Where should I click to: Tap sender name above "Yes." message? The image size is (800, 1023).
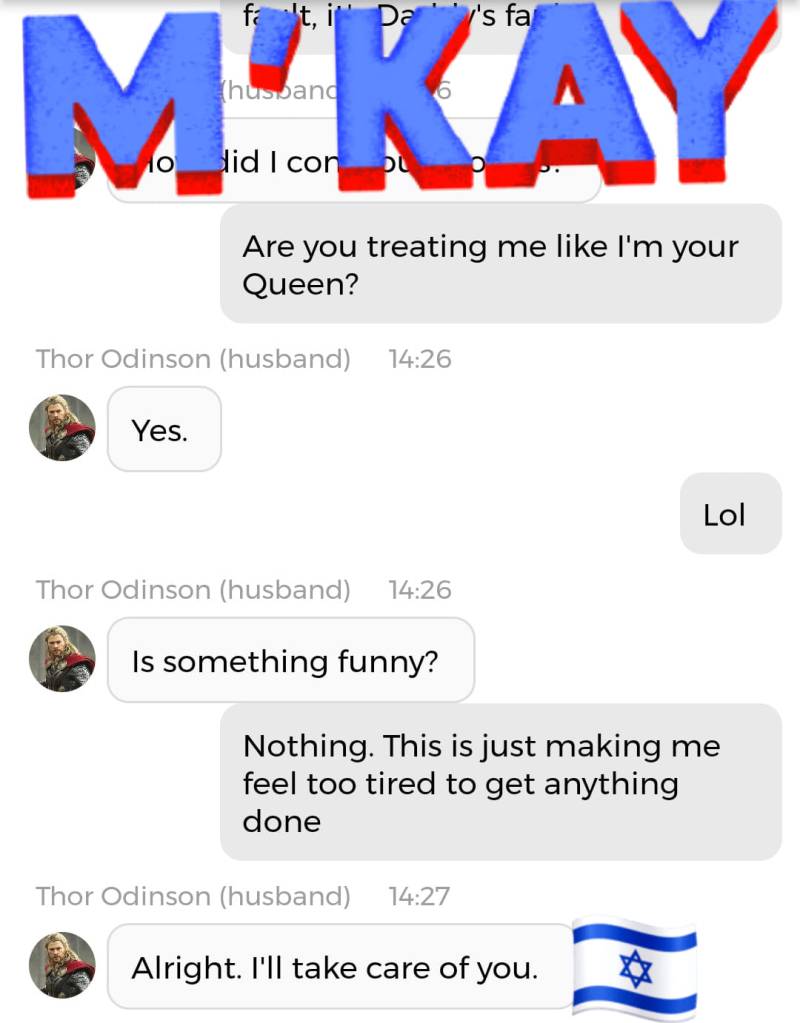click(x=193, y=359)
